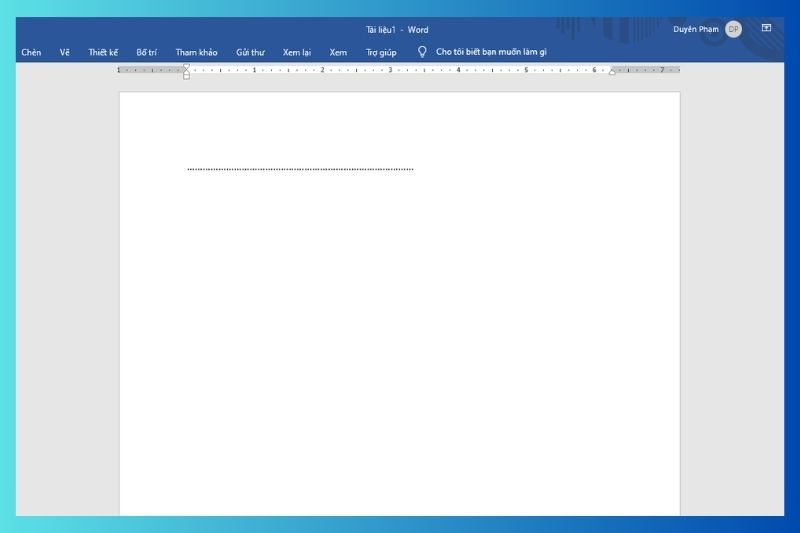
Task: Click the 'Tài liệu1 - Word' title text
Action: click(x=397, y=30)
